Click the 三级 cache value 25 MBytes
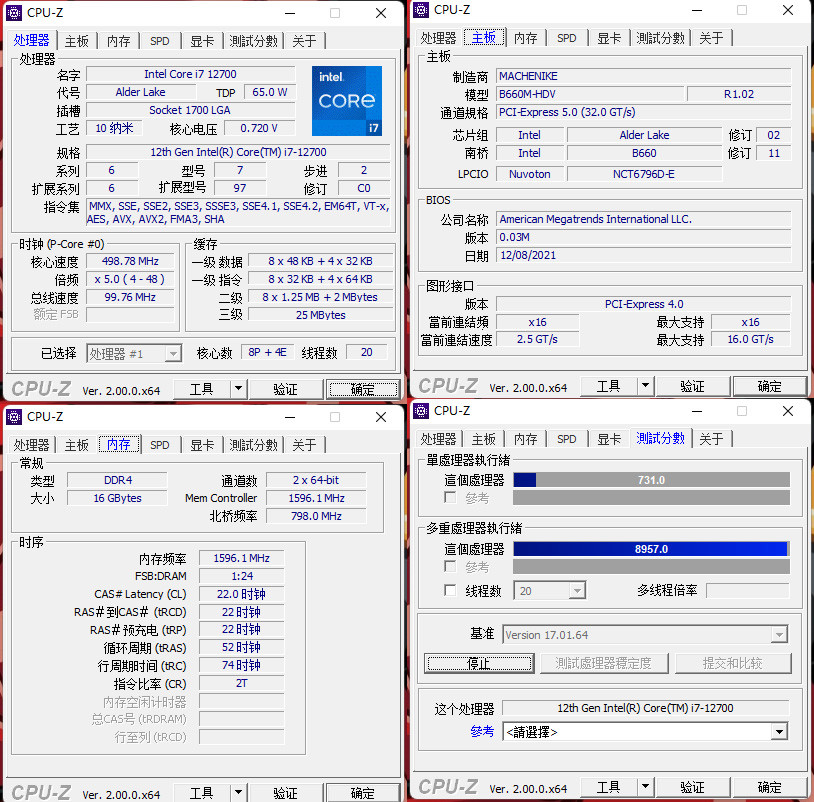814x802 pixels. 321,315
